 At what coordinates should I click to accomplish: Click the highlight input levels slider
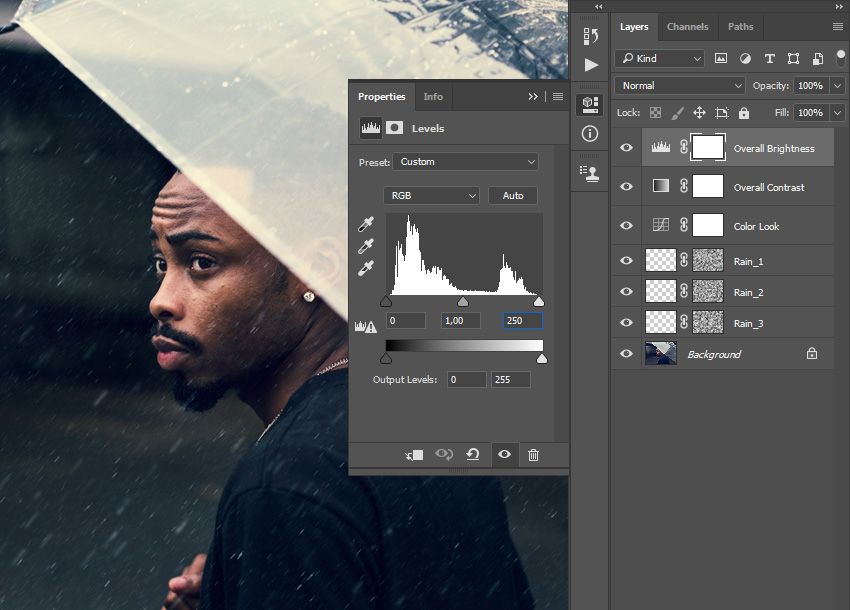[x=539, y=301]
